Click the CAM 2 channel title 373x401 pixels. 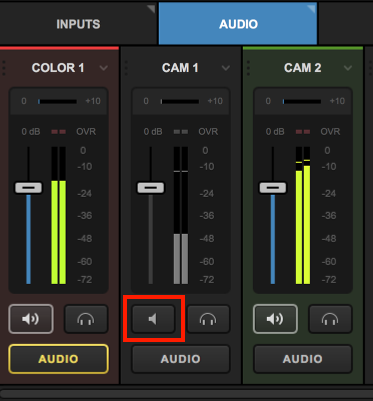click(303, 68)
